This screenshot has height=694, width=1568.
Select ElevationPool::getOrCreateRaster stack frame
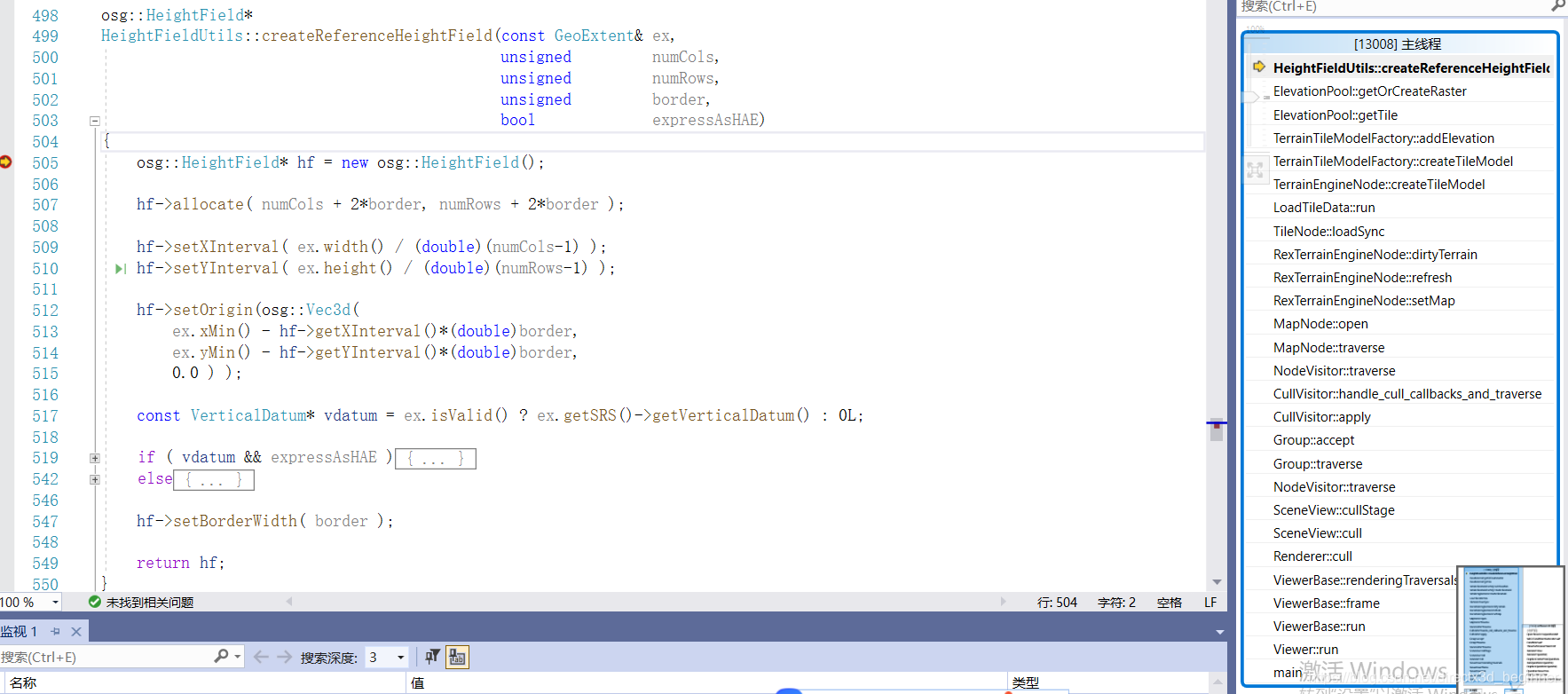pyautogui.click(x=1369, y=91)
